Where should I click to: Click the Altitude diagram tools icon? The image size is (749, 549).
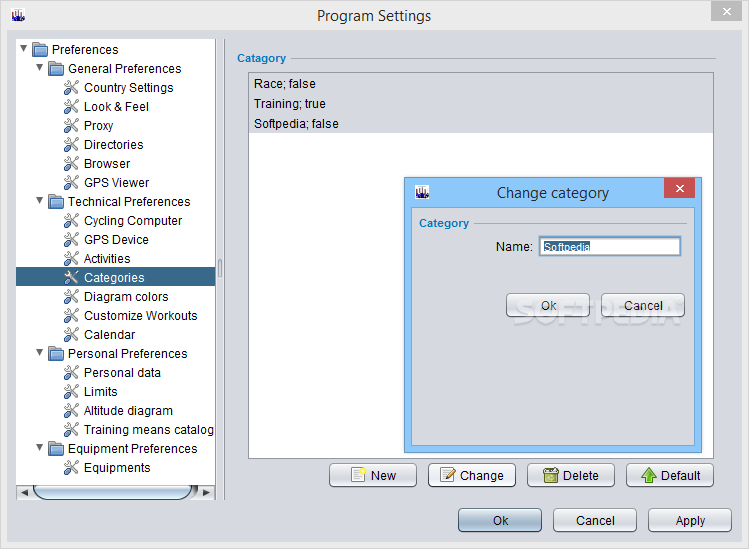[71, 410]
